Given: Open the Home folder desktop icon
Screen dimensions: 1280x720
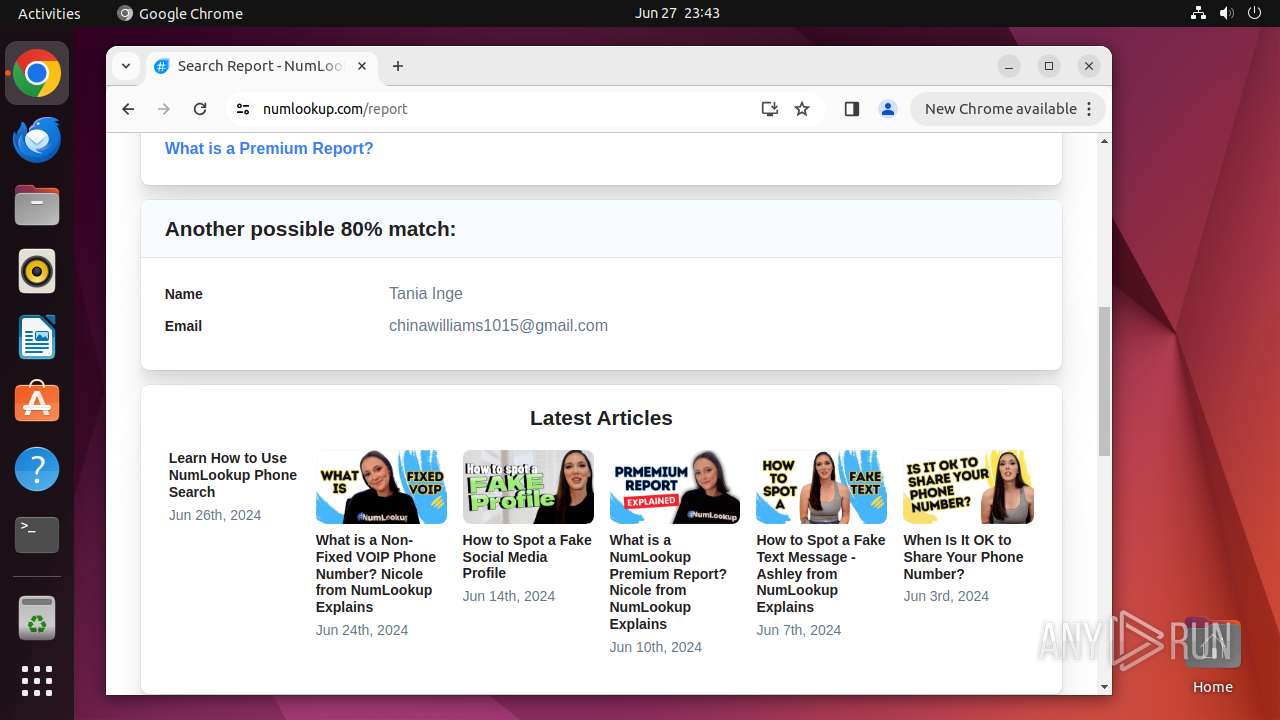Looking at the screenshot, I should coord(1212,655).
